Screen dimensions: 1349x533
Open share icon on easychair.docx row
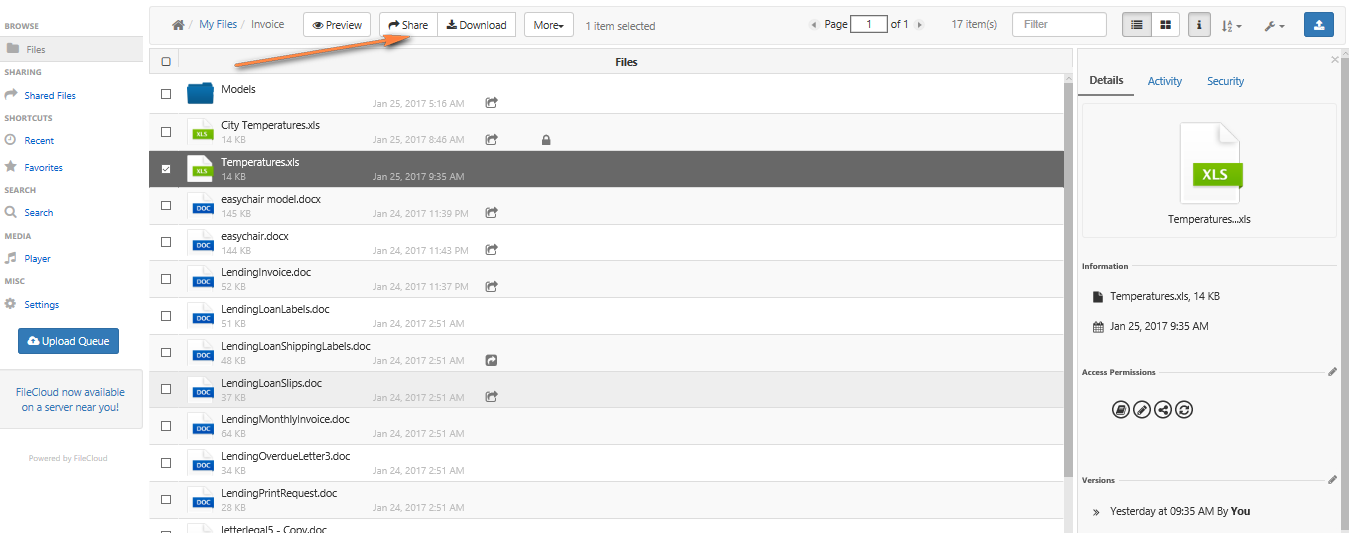(x=492, y=250)
